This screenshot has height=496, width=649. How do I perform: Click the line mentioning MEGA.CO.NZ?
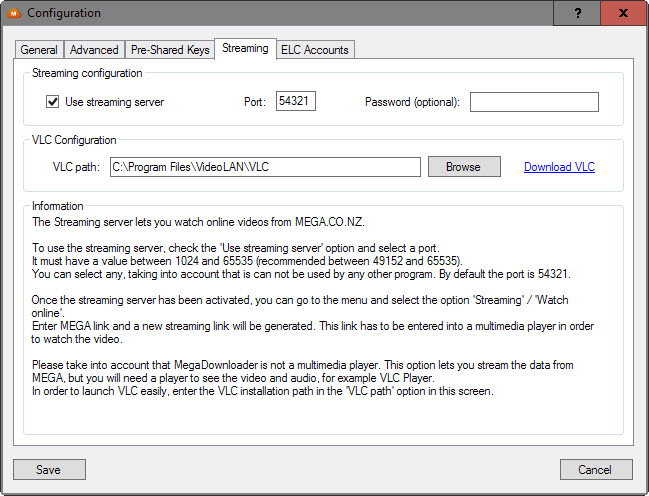(198, 222)
